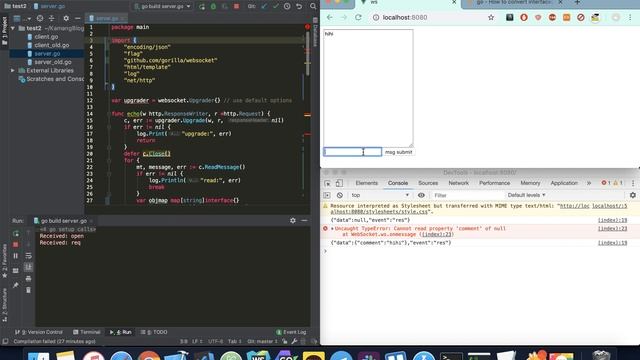Click the green Debug bug icon
The height and width of the screenshot is (360, 640).
[x=213, y=6]
